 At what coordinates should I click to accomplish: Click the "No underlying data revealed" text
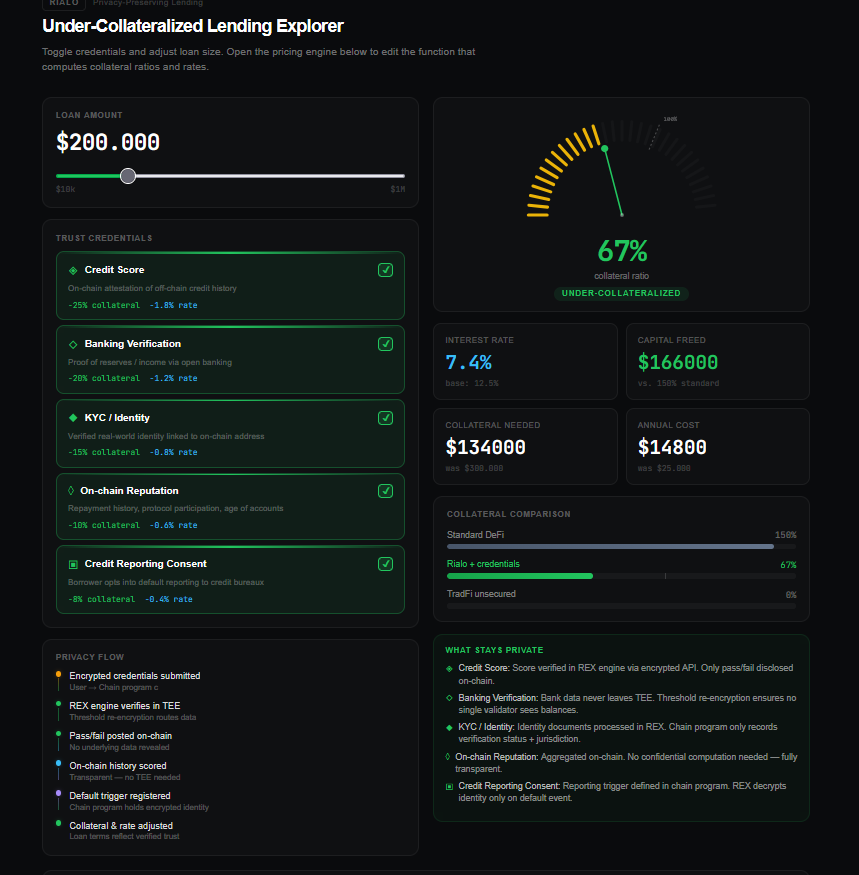point(119,748)
